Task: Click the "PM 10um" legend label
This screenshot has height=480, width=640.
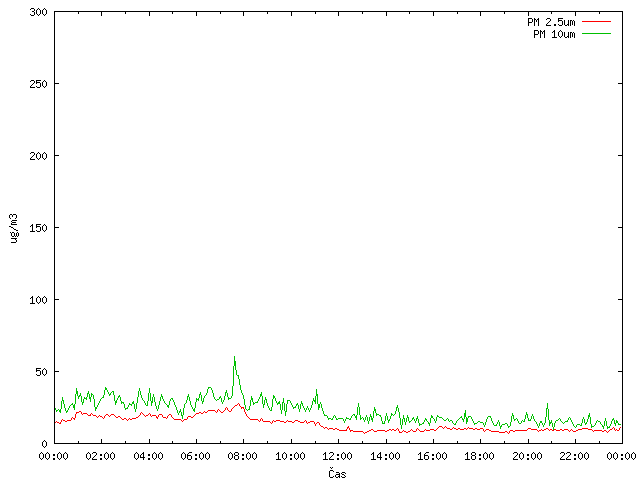Action: [x=554, y=34]
